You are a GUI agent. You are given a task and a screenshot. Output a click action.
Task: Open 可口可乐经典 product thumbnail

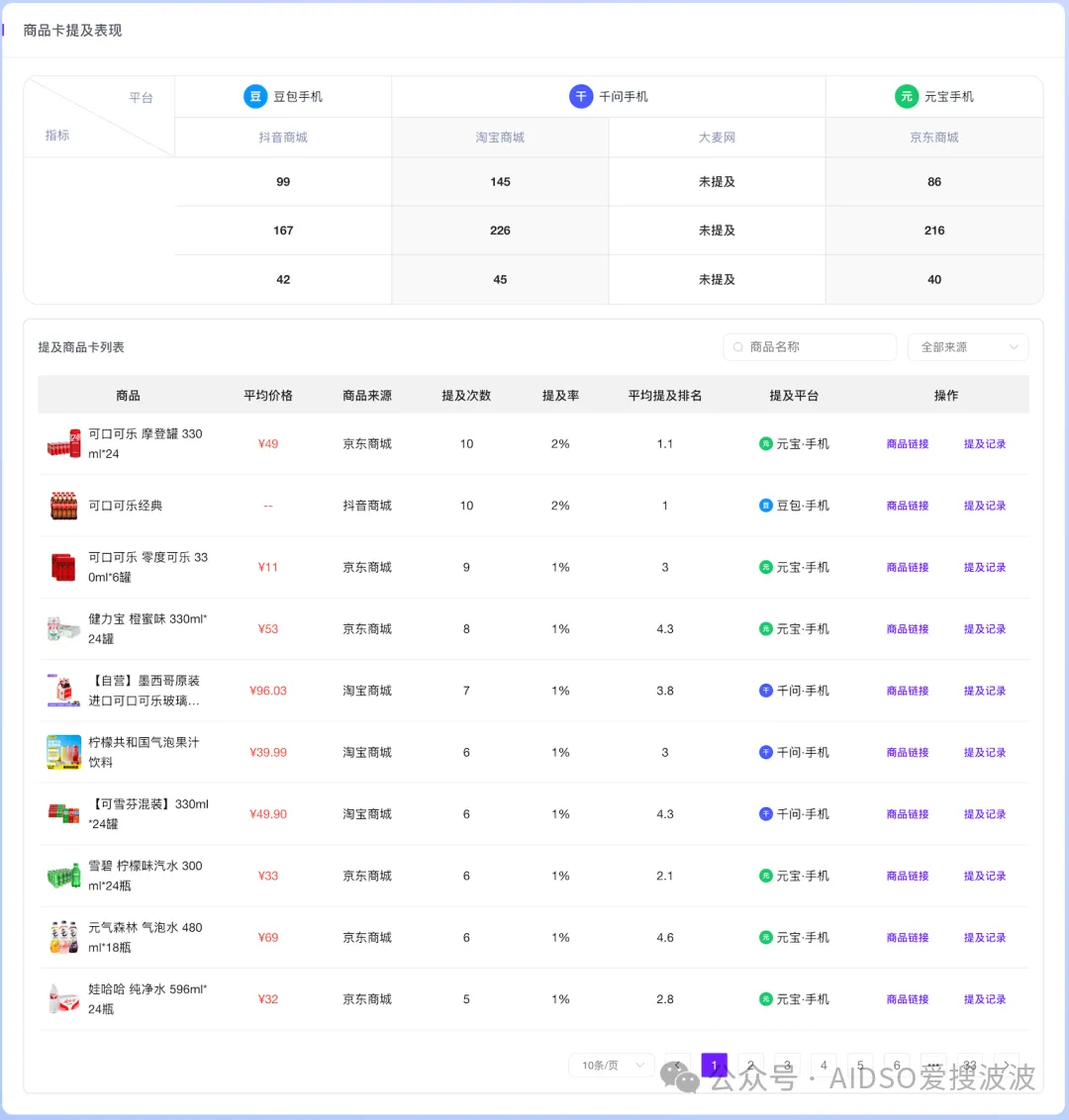(63, 506)
